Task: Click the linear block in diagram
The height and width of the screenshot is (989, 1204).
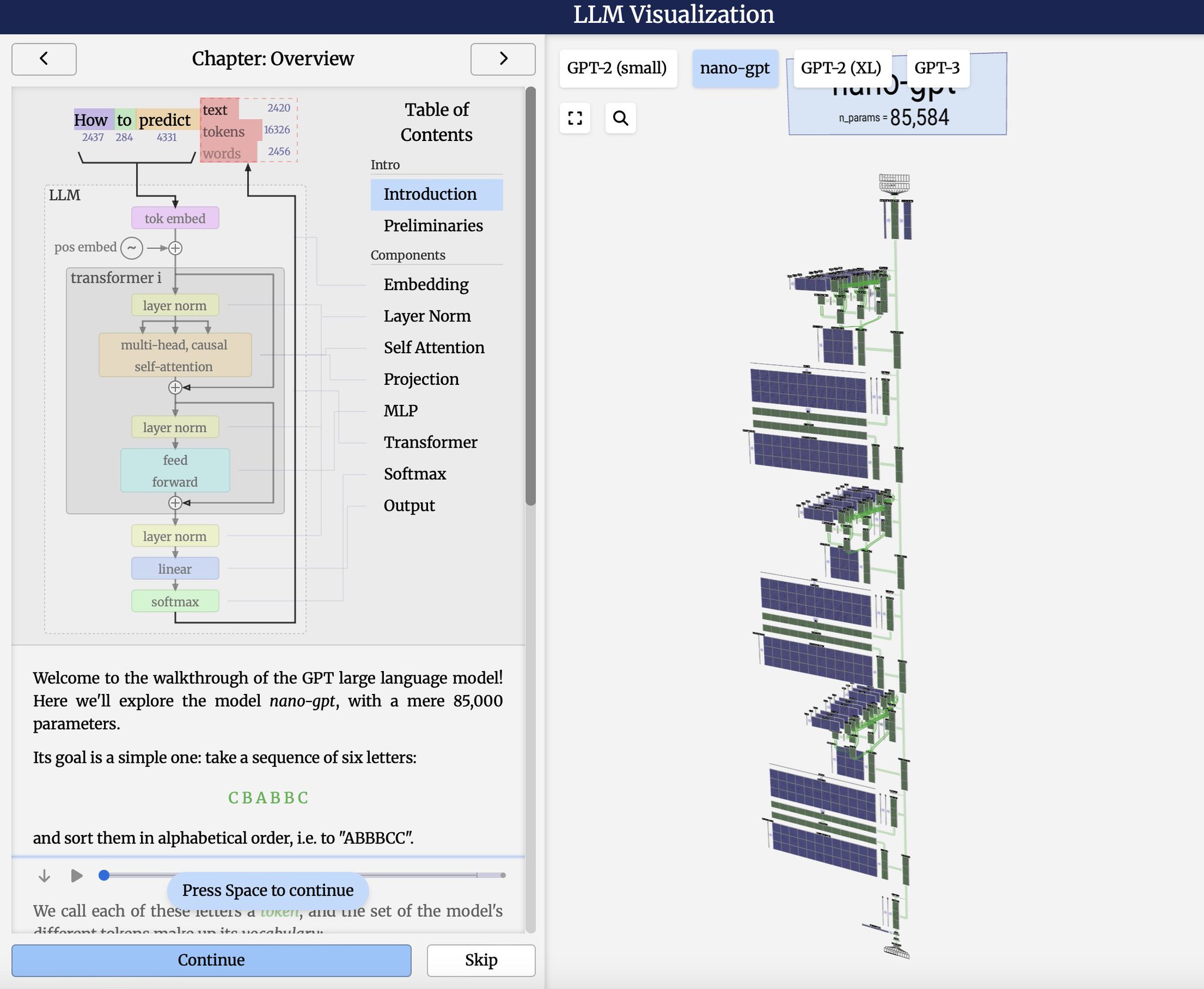Action: [x=175, y=569]
